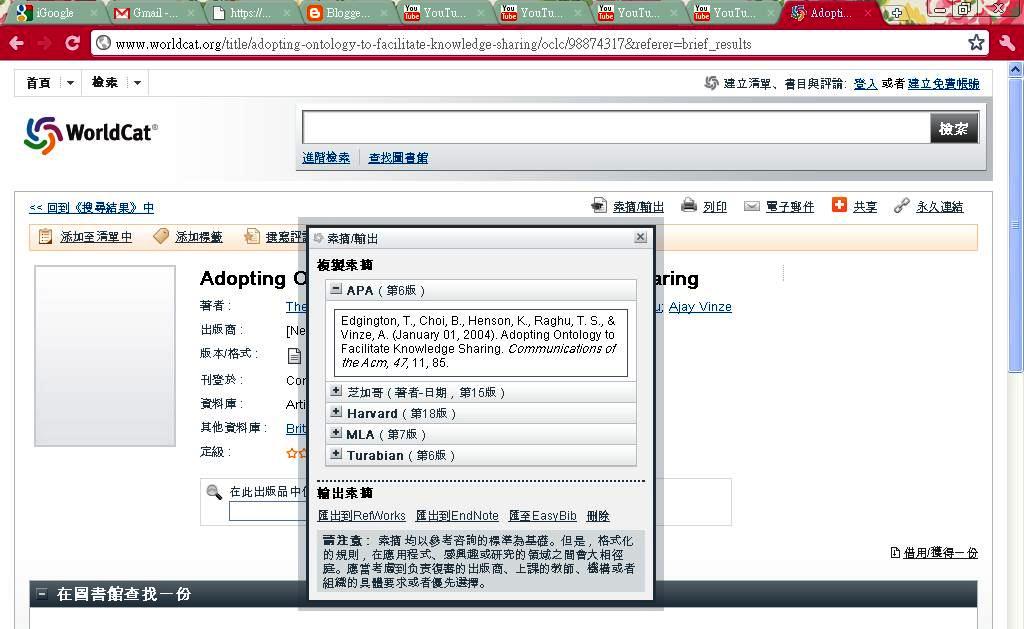
Task: Switch to the Blogger tab
Action: tap(347, 13)
